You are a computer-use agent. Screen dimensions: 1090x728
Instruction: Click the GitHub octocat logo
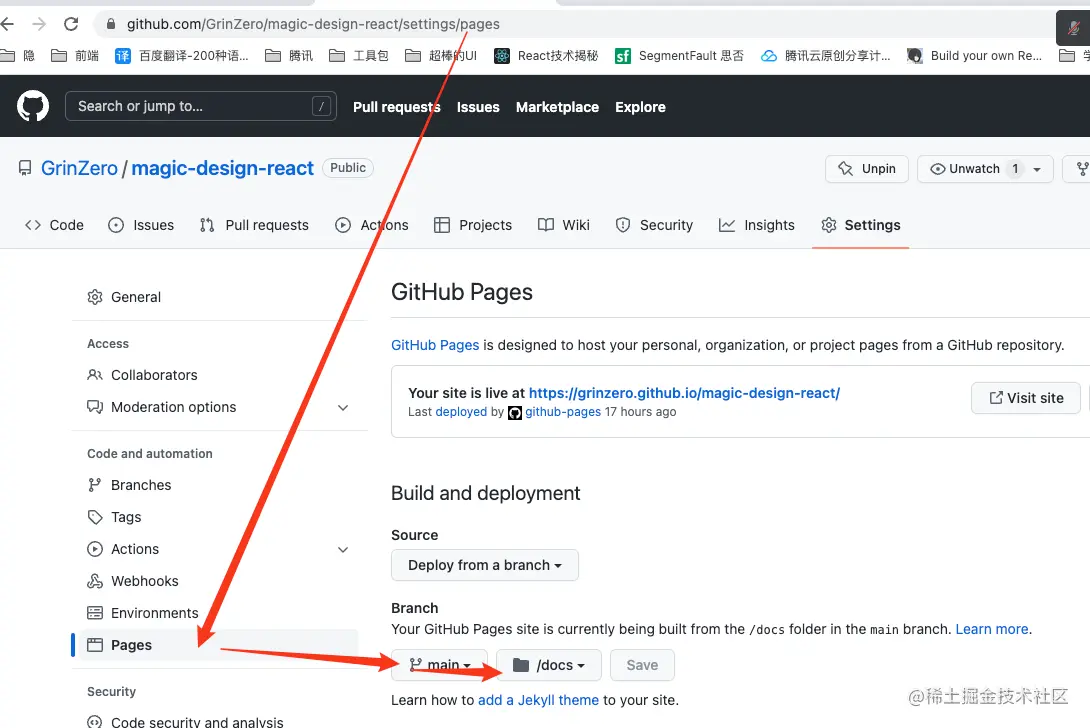pyautogui.click(x=33, y=106)
